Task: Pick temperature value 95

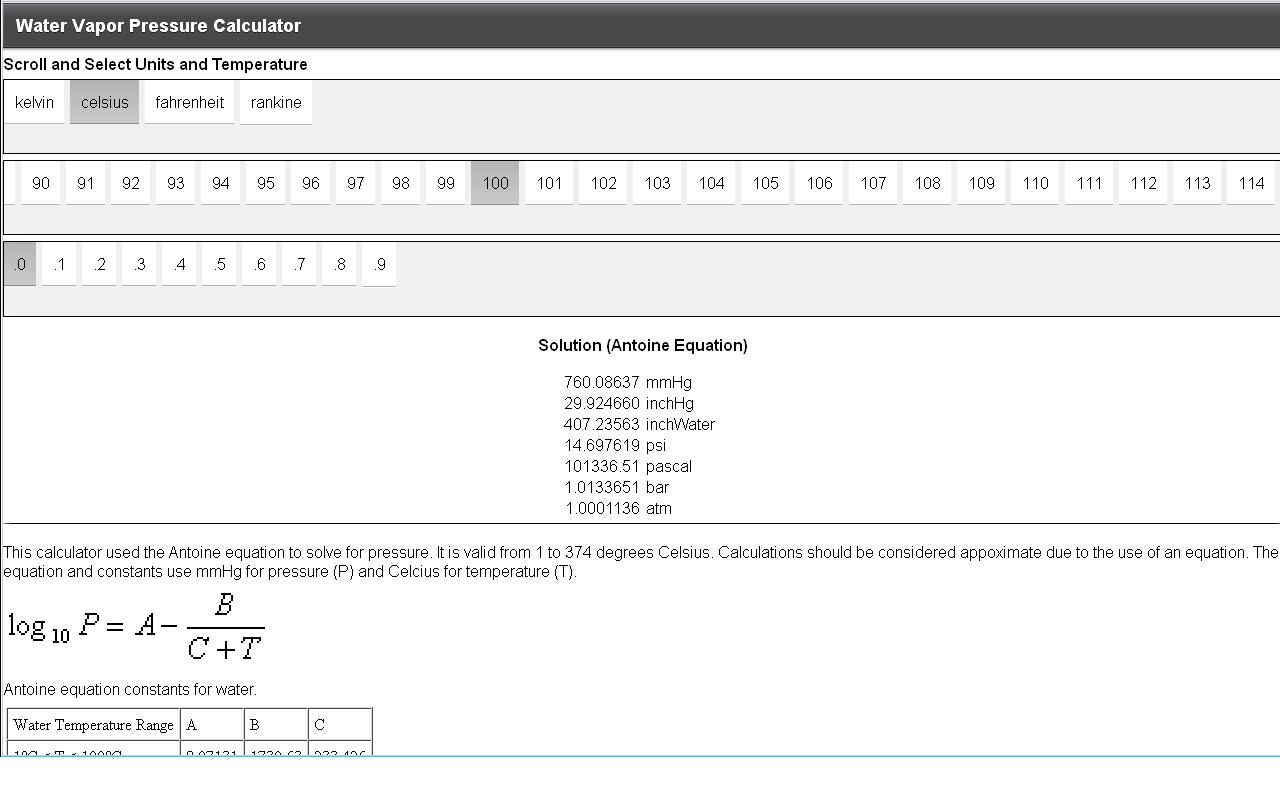Action: (266, 183)
